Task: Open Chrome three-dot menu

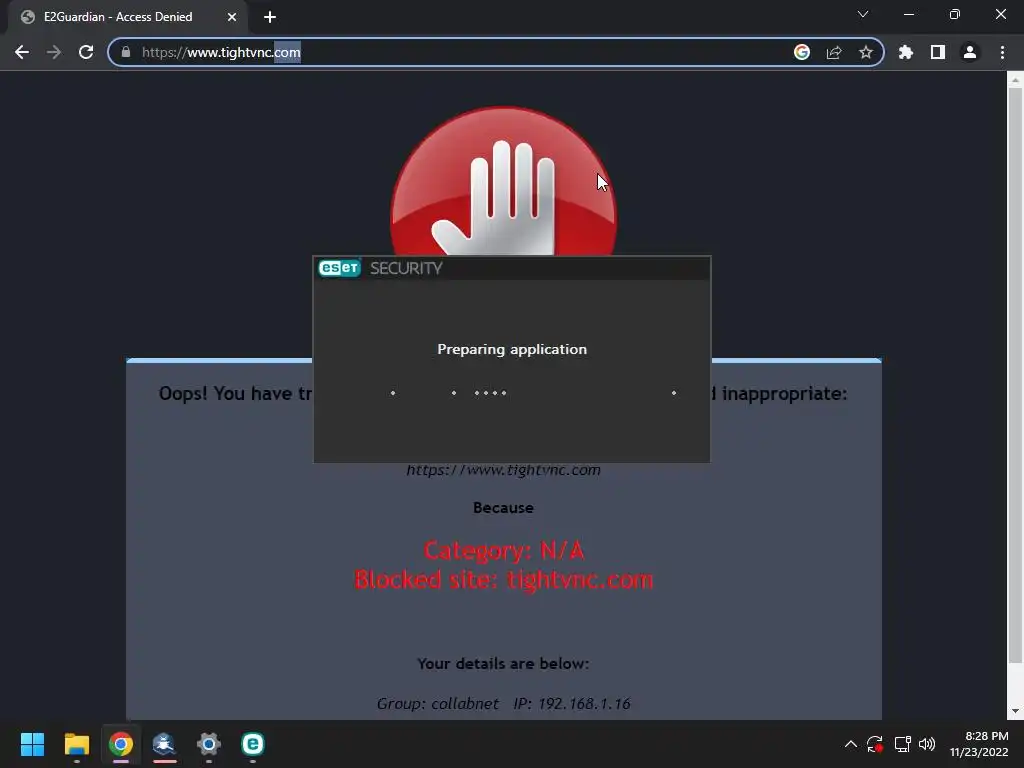Action: pos(1002,52)
